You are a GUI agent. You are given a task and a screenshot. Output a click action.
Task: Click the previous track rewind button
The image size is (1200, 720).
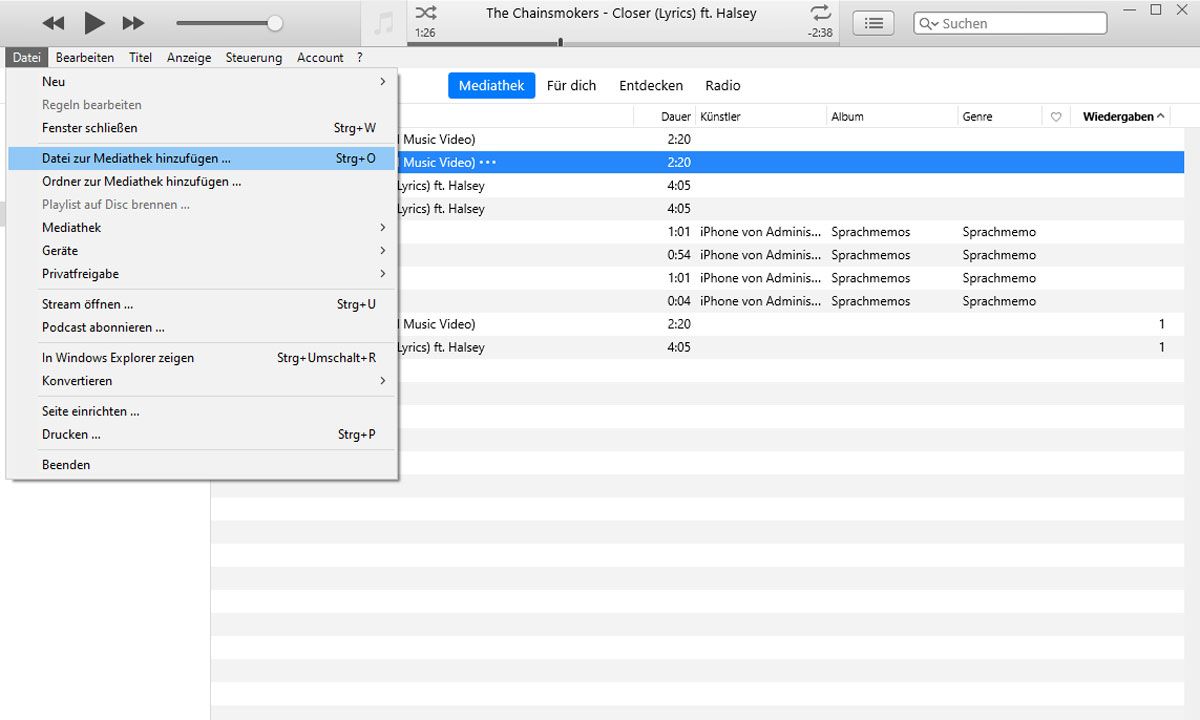pos(54,23)
